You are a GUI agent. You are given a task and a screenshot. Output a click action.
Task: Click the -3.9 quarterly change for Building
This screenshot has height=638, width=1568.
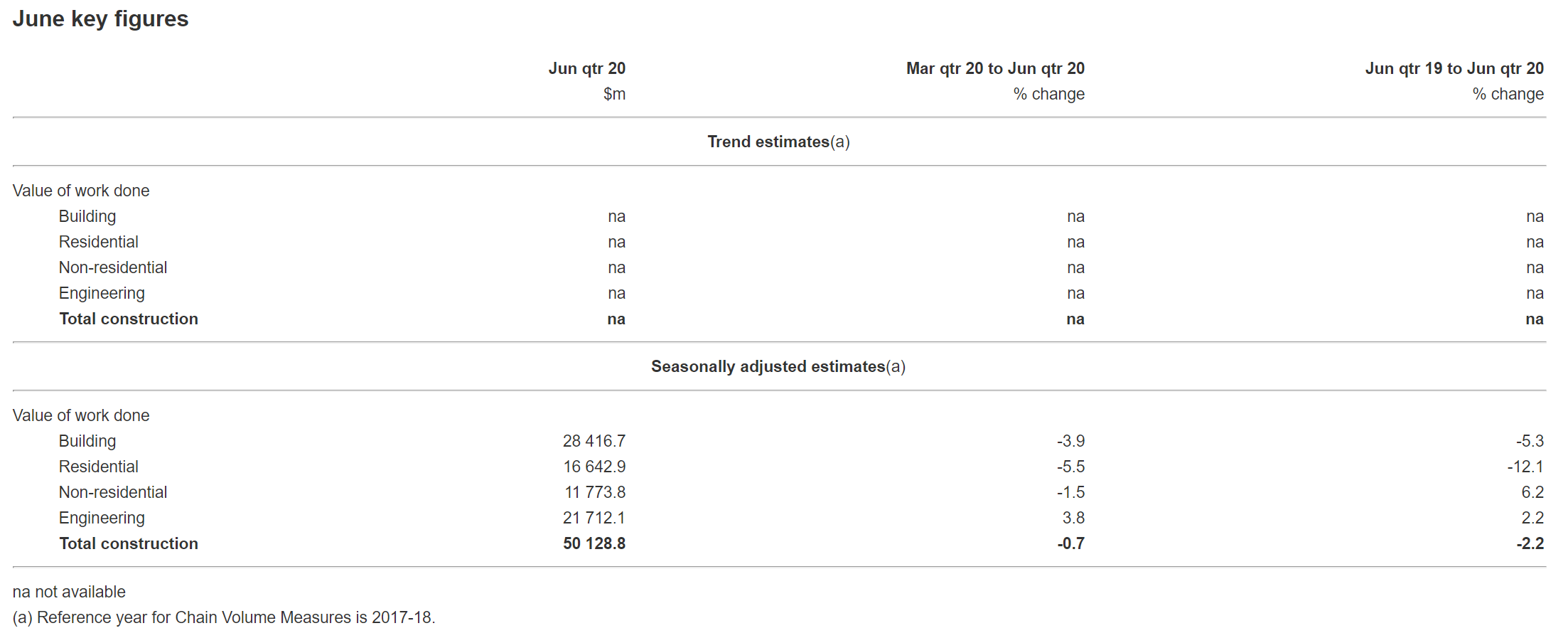pyautogui.click(x=1070, y=441)
